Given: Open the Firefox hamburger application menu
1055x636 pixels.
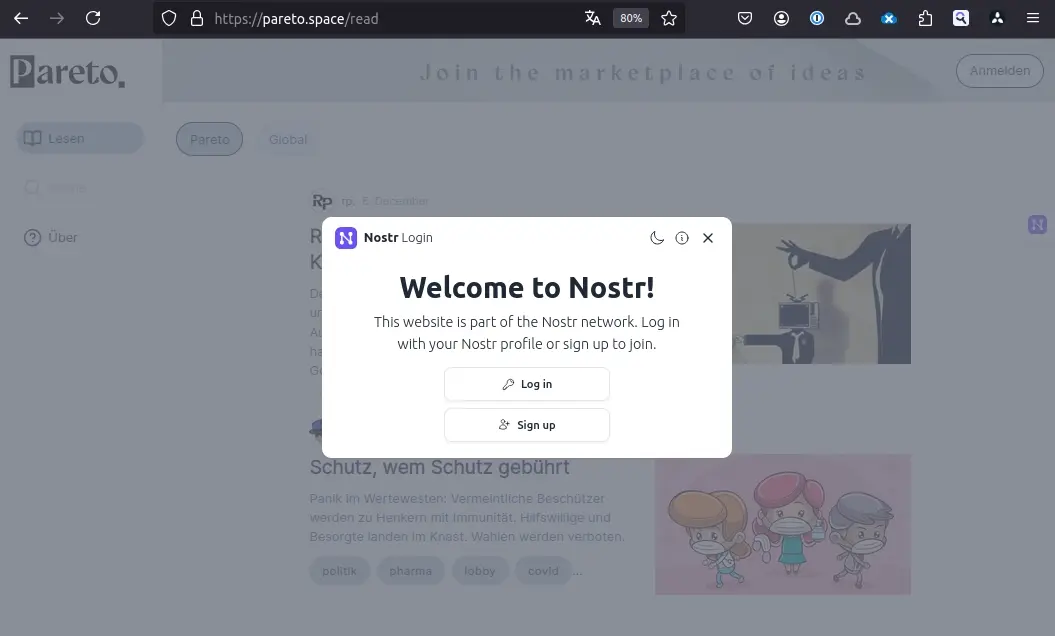Looking at the screenshot, I should click(x=1033, y=18).
